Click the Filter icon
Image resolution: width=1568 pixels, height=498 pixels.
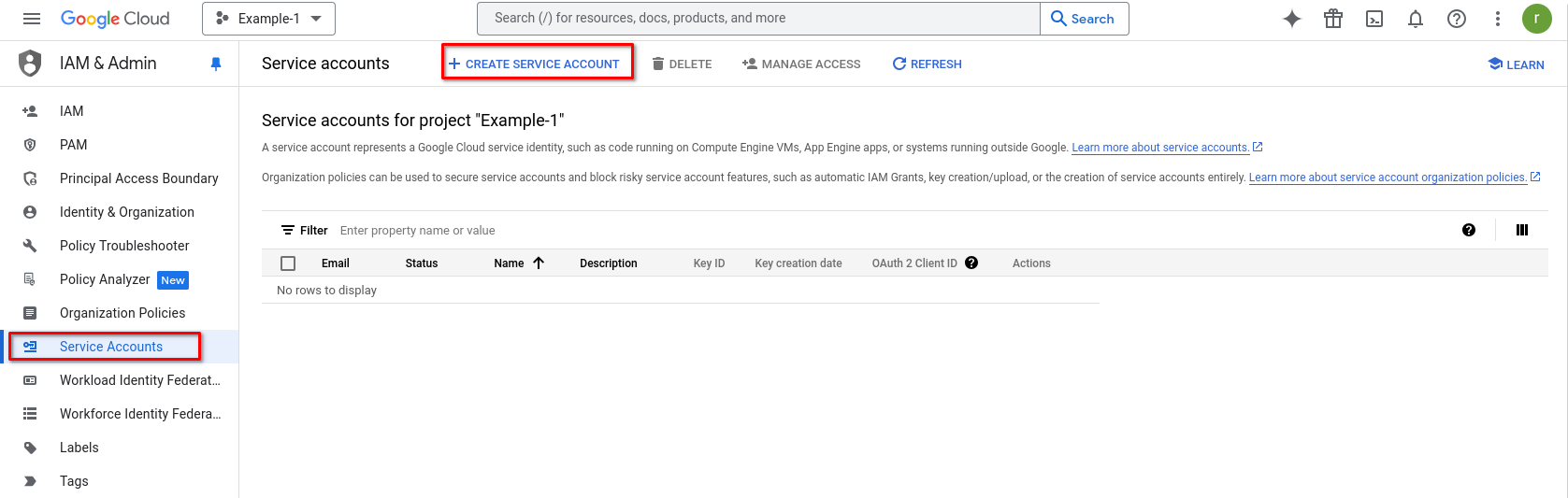click(288, 231)
